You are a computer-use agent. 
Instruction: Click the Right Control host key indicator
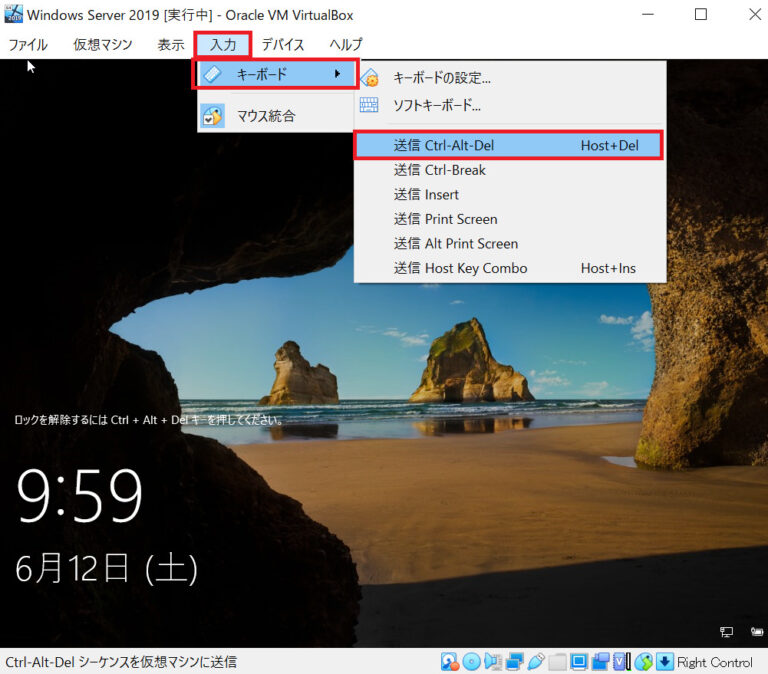[714, 662]
